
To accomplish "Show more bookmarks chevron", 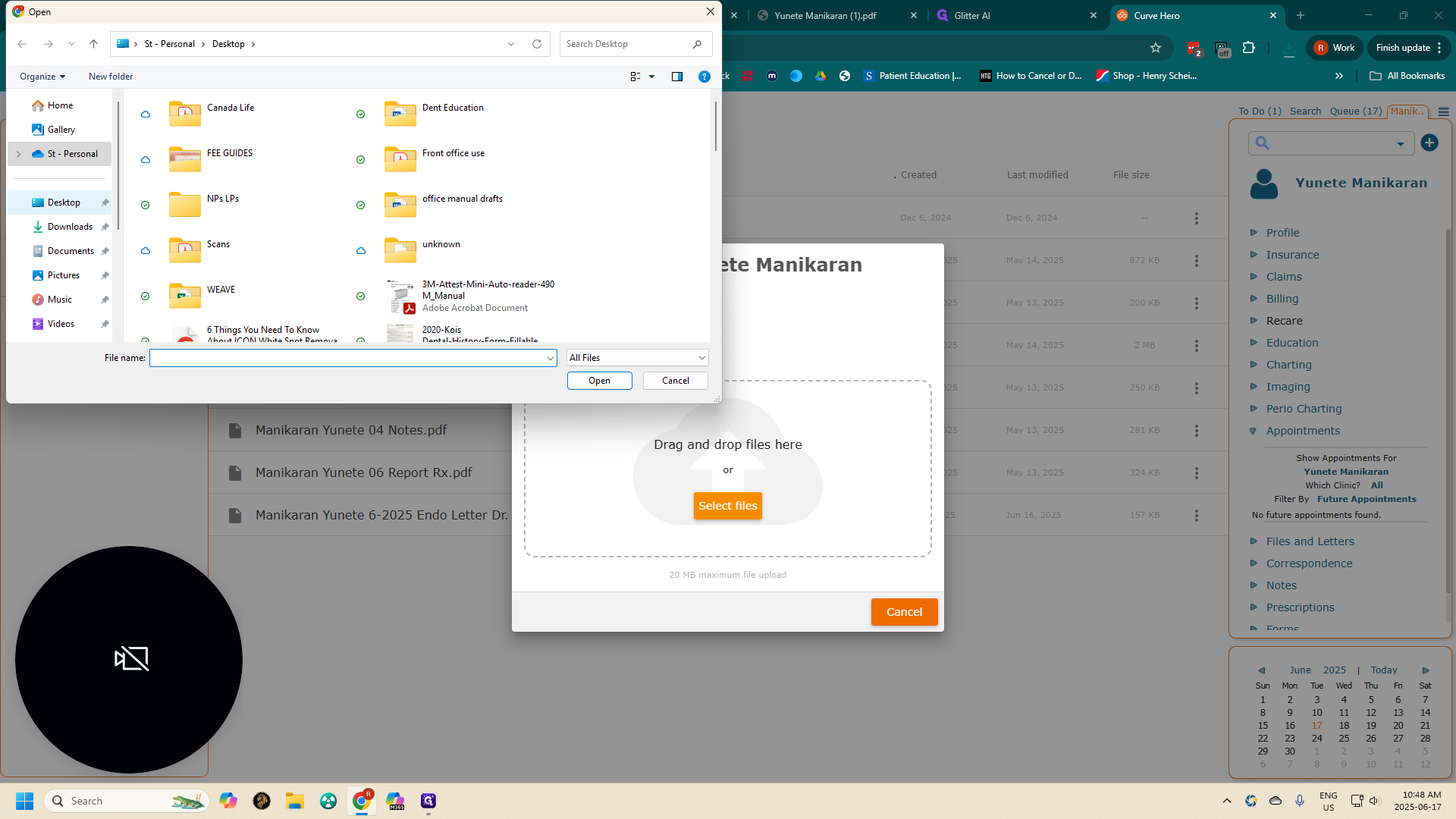I will click(x=1339, y=76).
